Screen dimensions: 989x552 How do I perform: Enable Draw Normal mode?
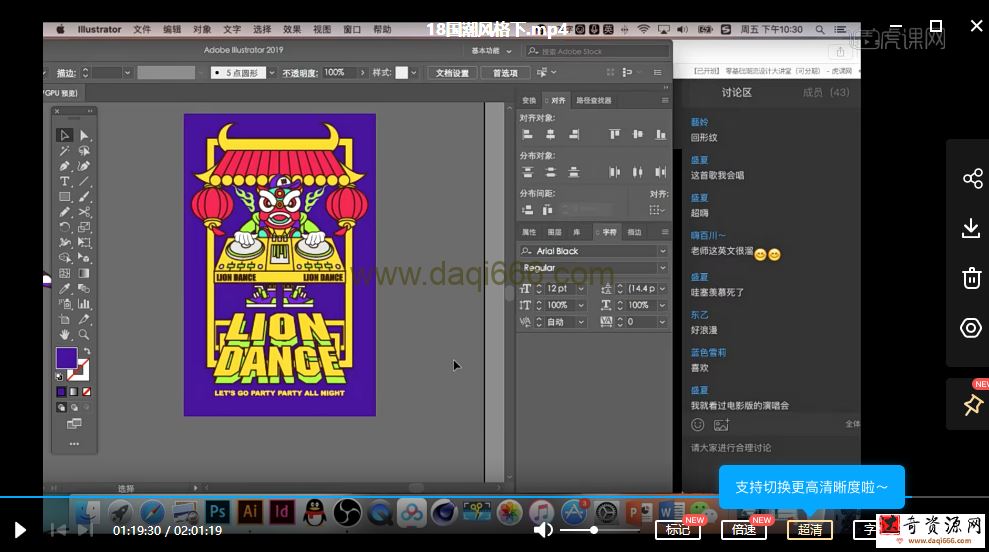click(x=61, y=408)
